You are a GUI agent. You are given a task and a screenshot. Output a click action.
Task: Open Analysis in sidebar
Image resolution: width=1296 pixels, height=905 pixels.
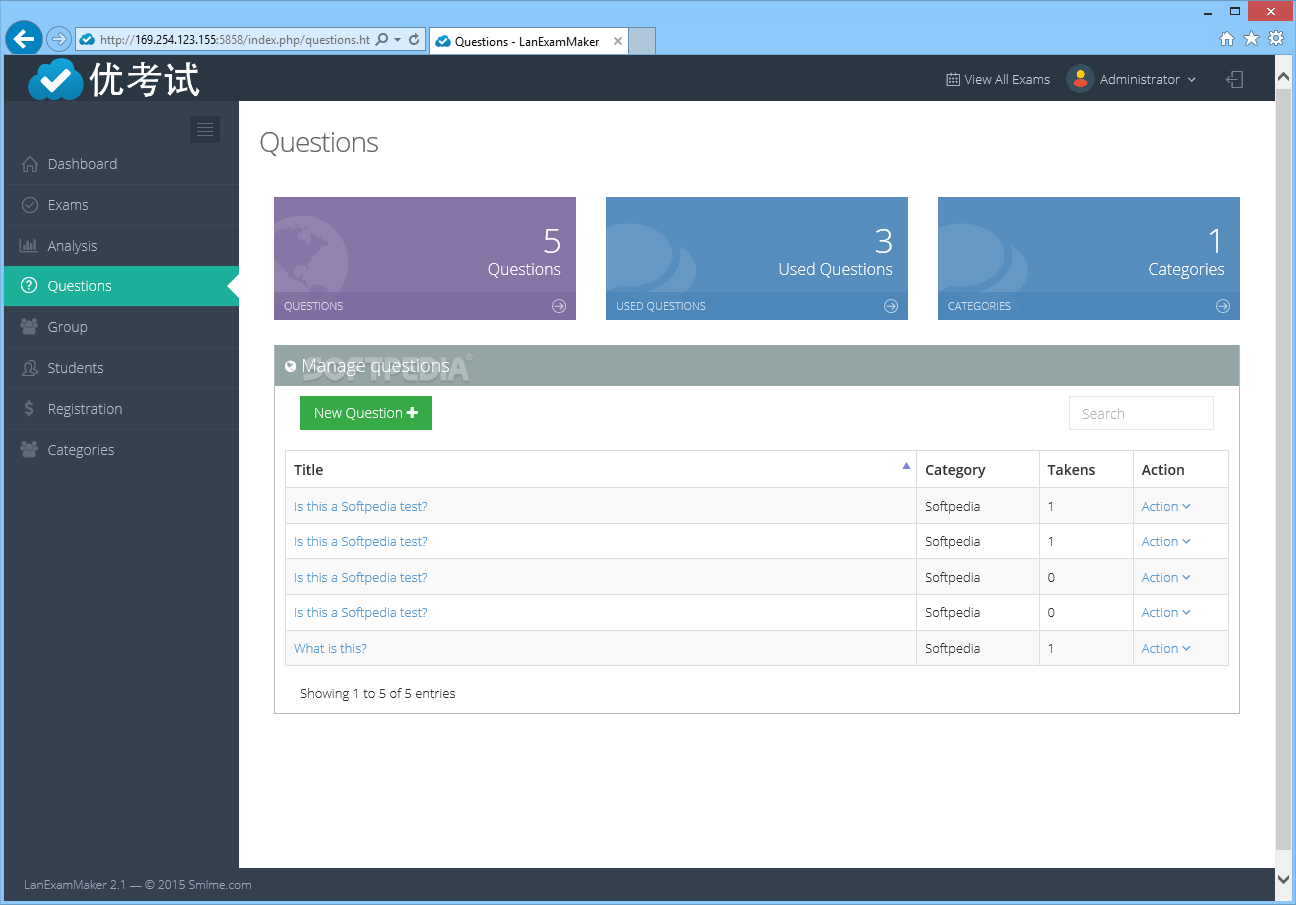coord(121,246)
